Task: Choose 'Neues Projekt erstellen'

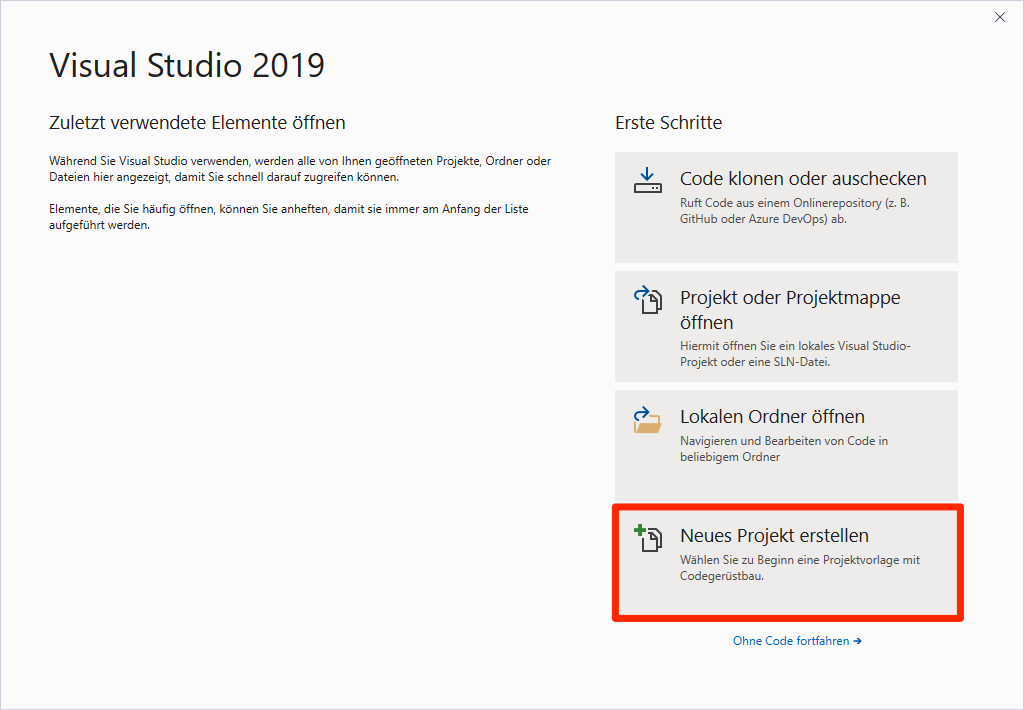Action: (x=788, y=562)
